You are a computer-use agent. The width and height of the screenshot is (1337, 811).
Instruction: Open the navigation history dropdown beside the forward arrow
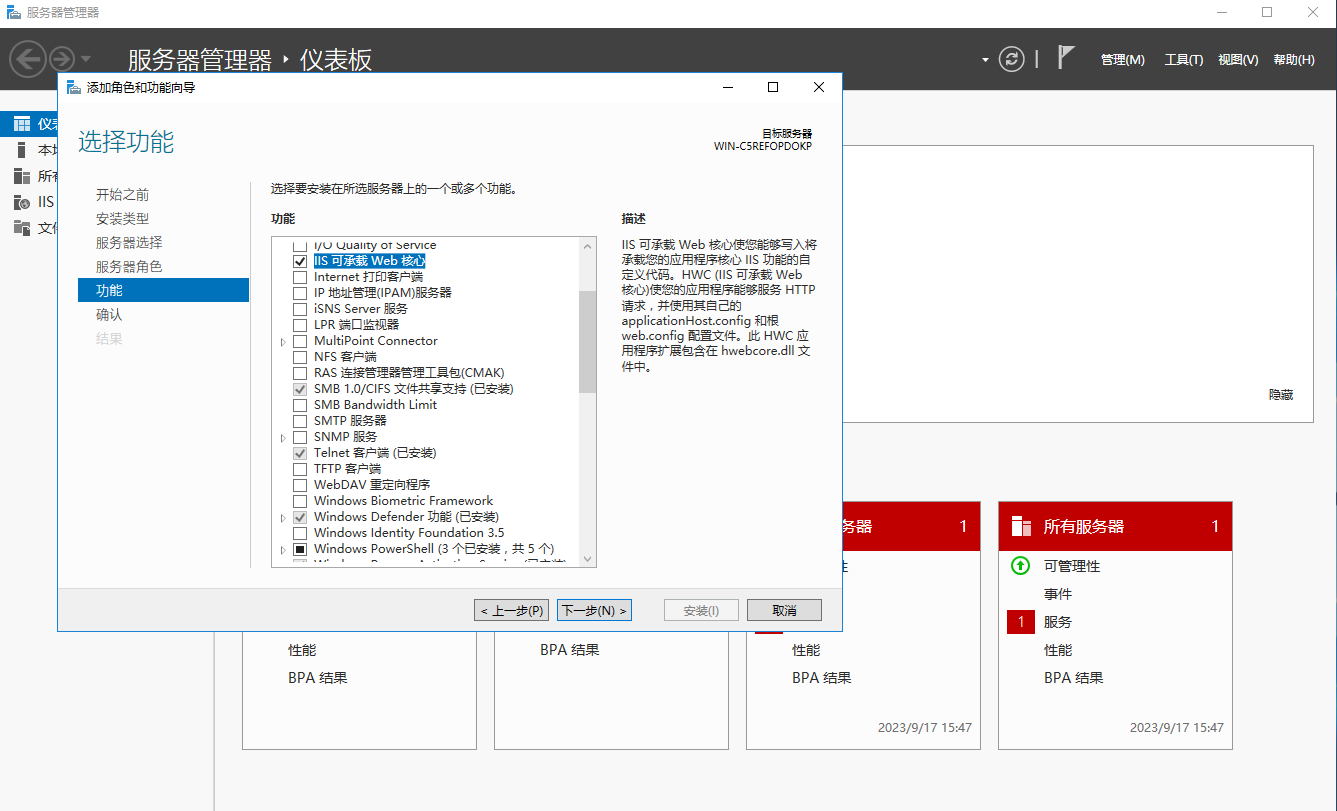coord(86,59)
